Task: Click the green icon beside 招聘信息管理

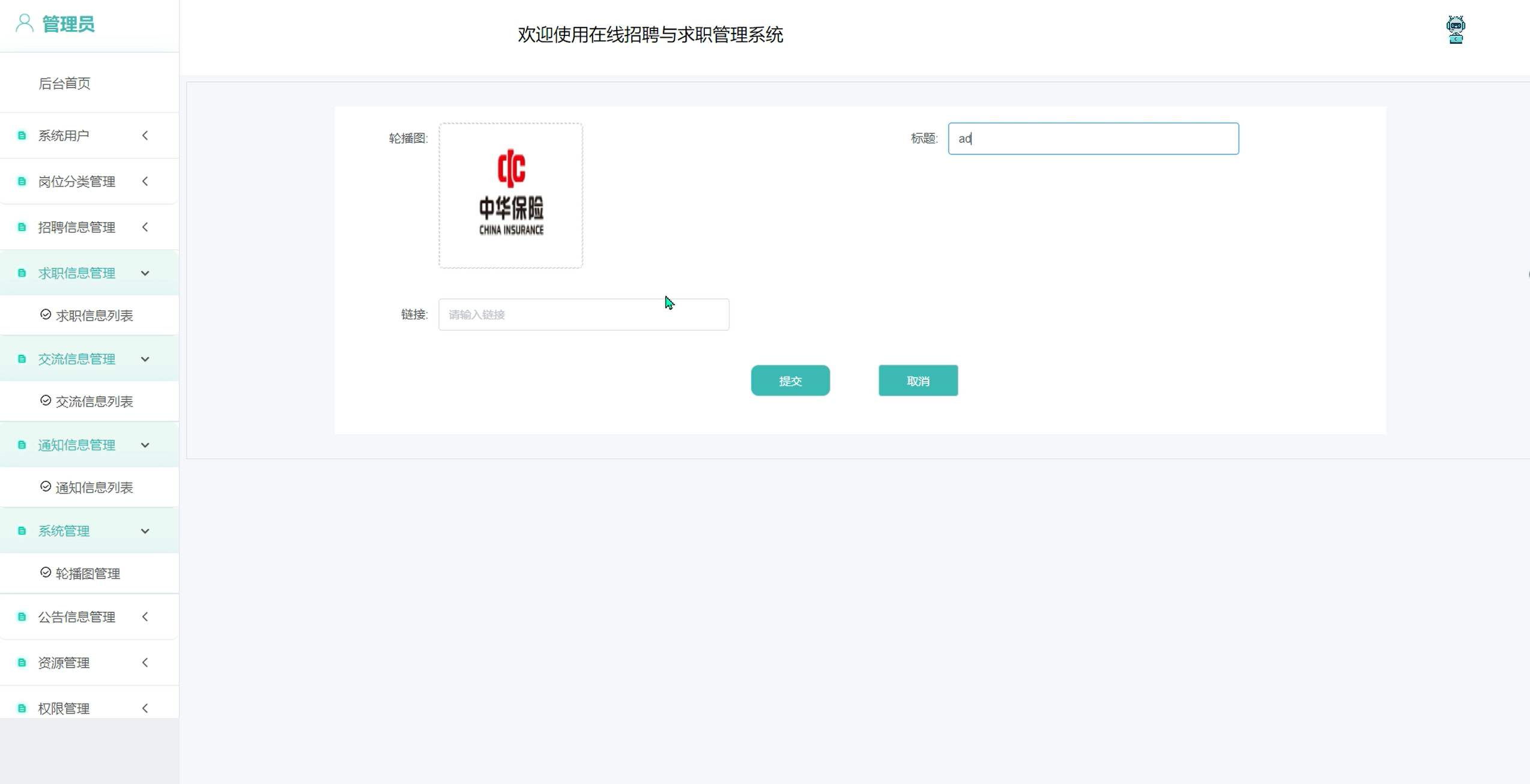Action: click(x=22, y=227)
